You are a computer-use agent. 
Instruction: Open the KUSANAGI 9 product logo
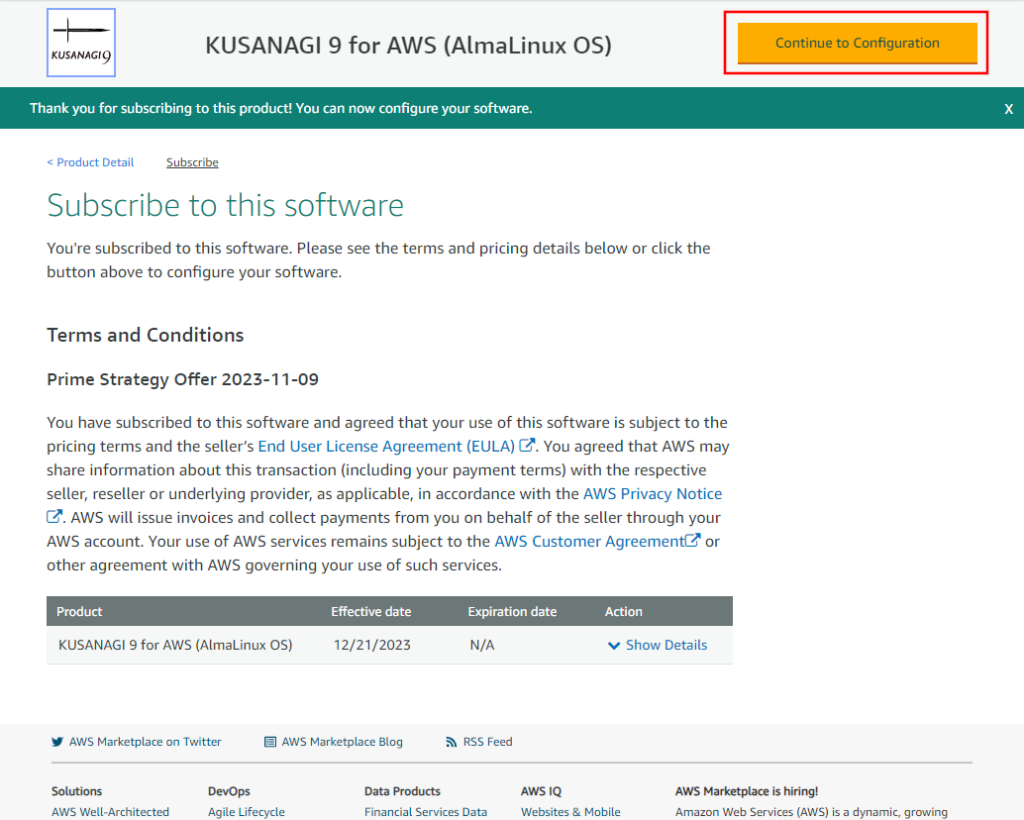81,42
